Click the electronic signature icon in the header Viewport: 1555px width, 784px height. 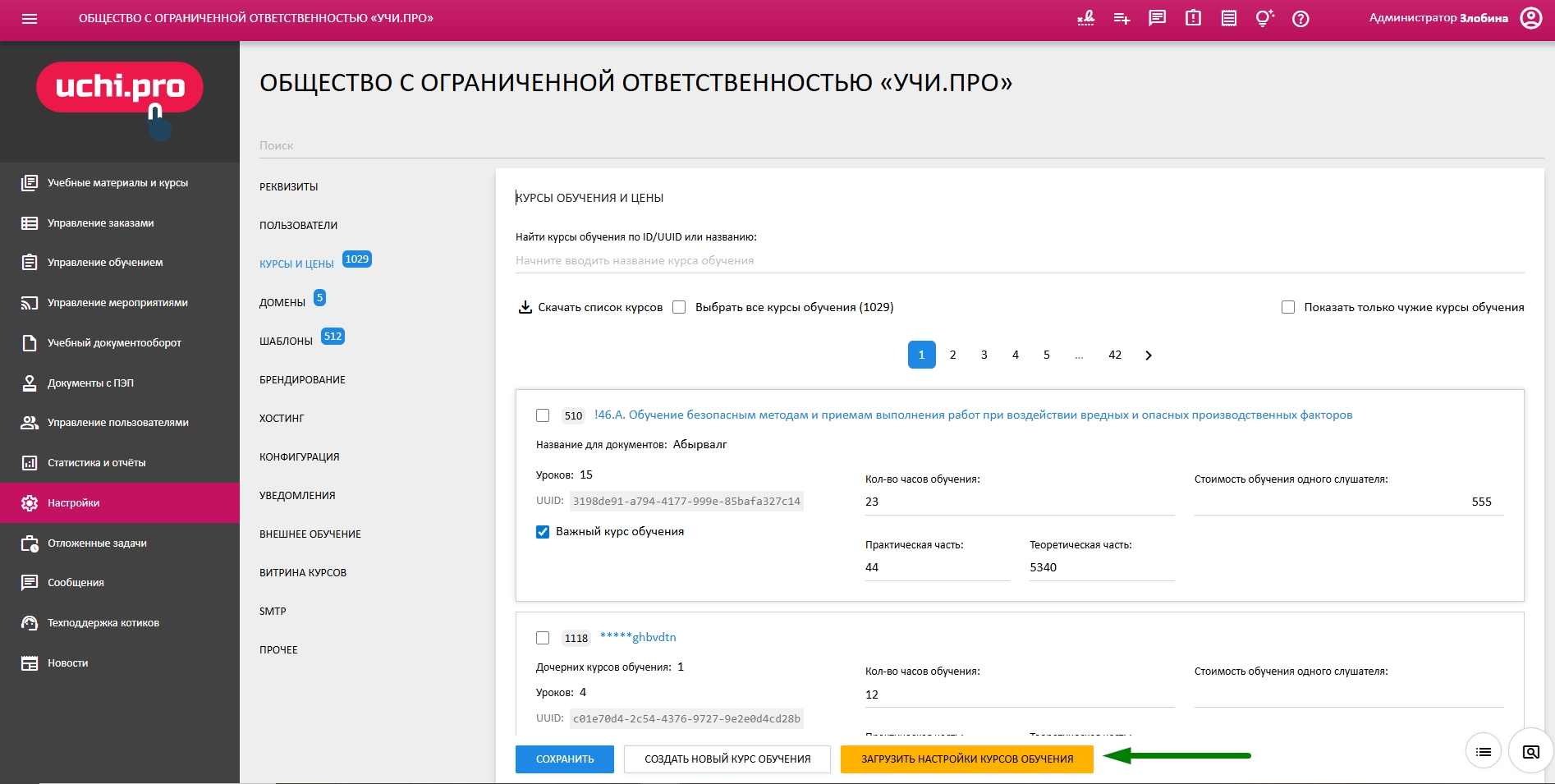(x=1085, y=18)
